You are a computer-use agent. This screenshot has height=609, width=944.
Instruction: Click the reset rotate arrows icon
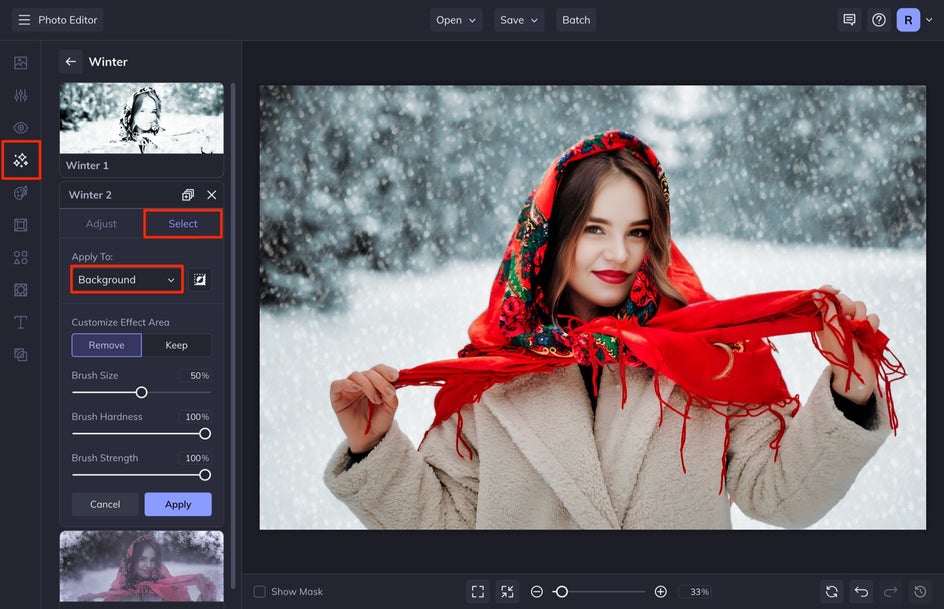(831, 592)
